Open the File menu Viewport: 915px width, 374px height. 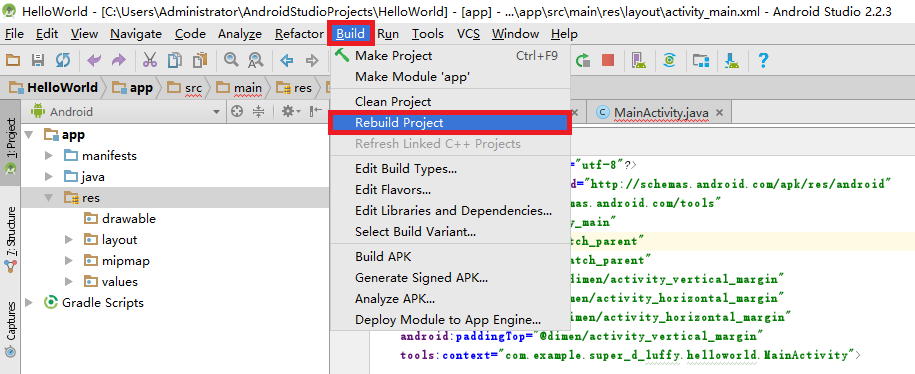[x=14, y=34]
